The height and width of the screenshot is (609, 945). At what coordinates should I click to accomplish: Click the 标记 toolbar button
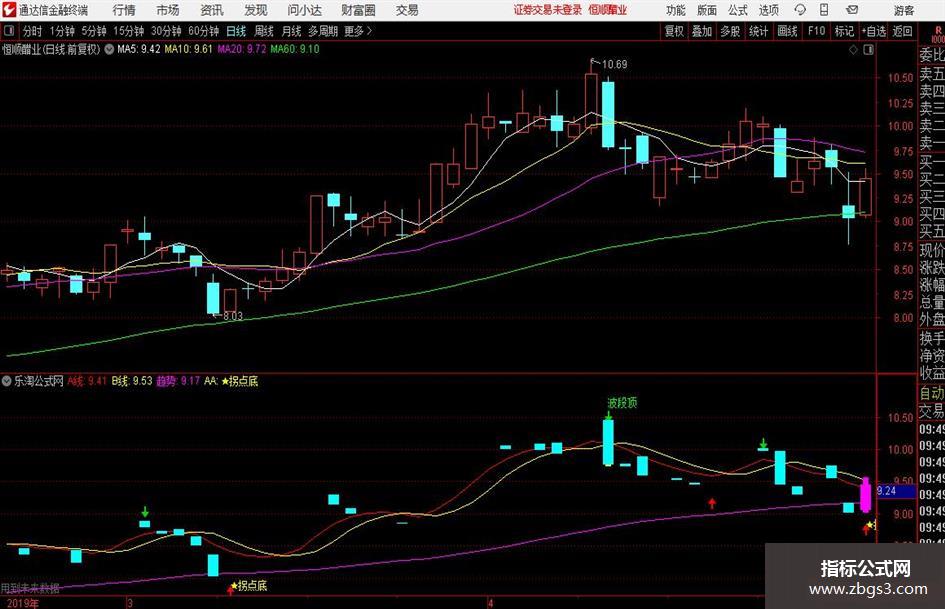tap(844, 31)
